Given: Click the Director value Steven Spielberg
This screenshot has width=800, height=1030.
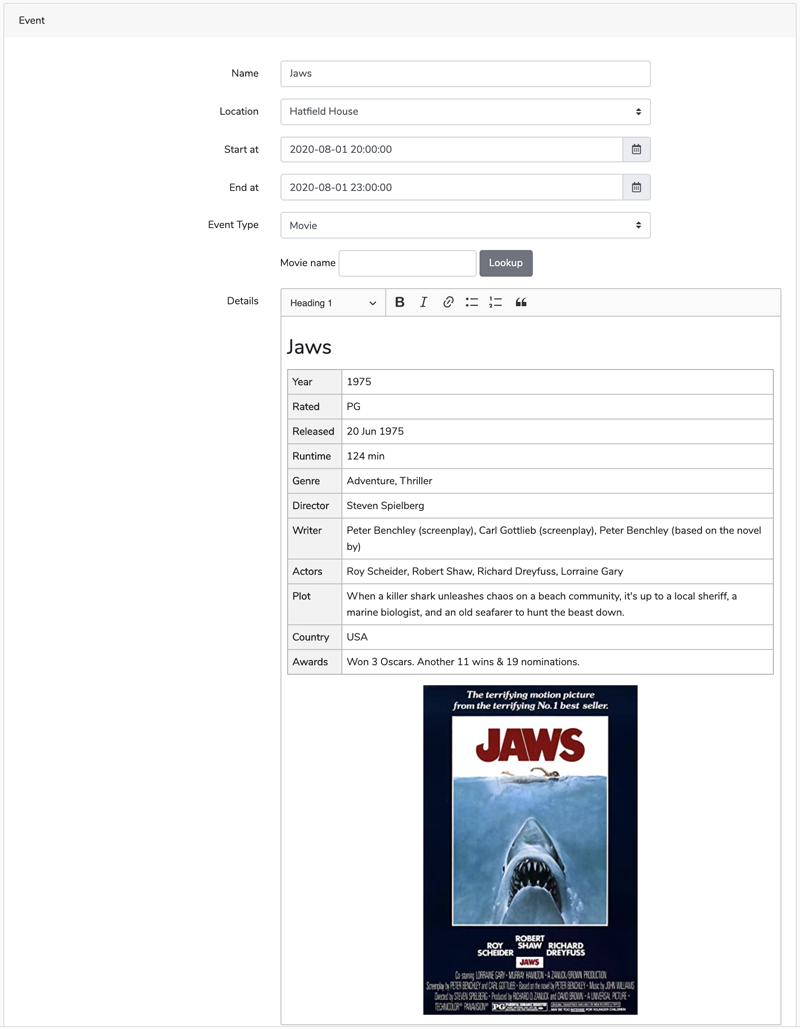Looking at the screenshot, I should click(x=386, y=506).
